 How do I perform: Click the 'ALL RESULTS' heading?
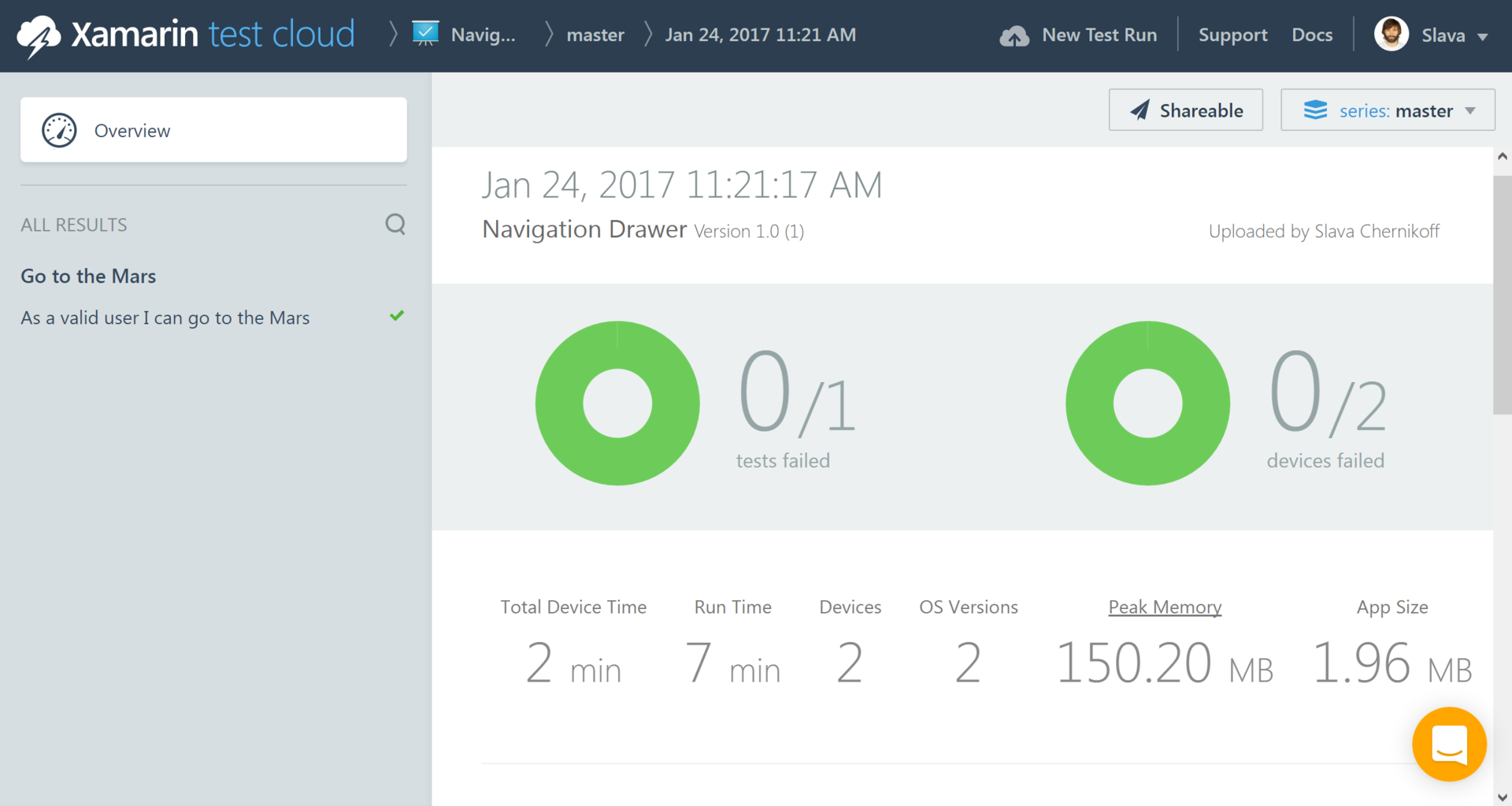(x=74, y=225)
